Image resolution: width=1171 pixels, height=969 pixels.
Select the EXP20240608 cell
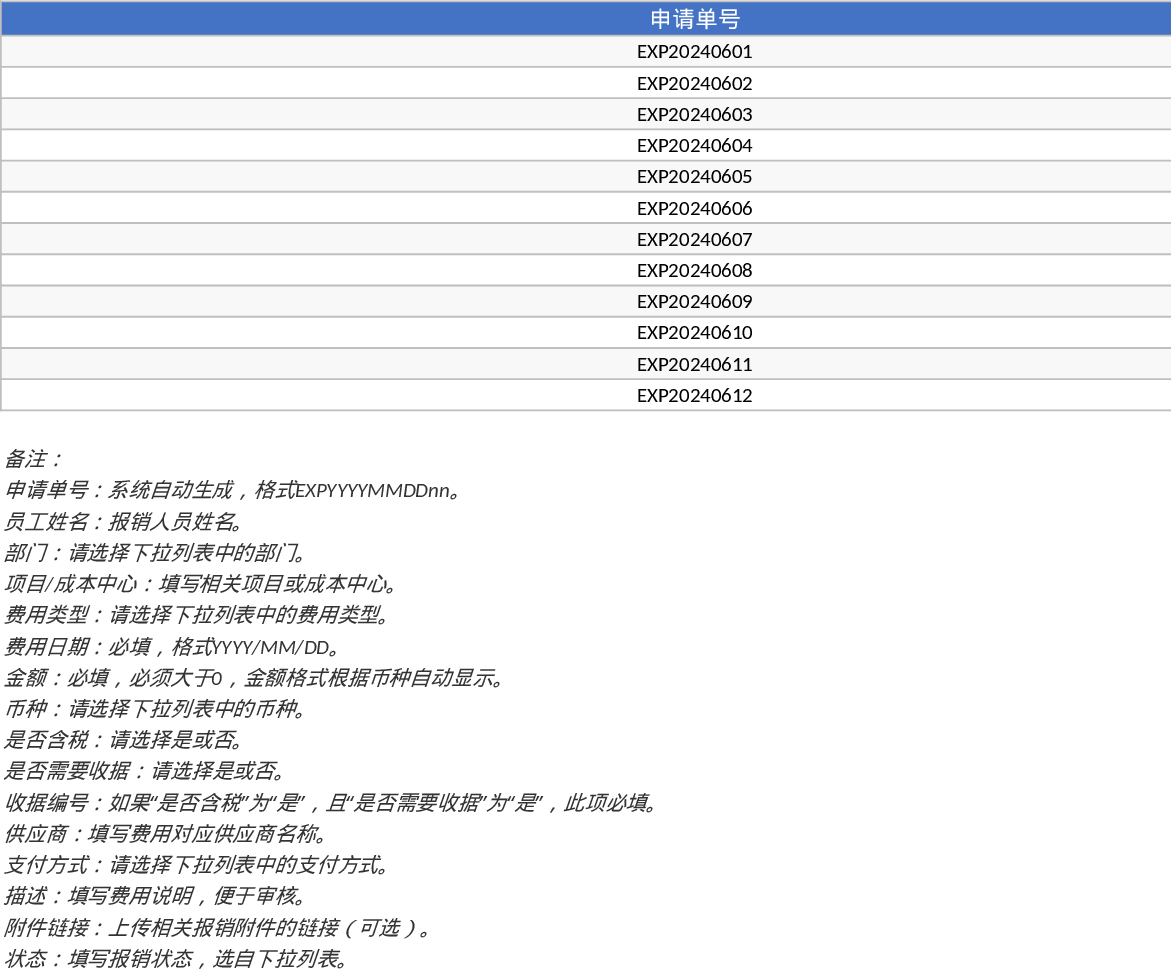pyautogui.click(x=694, y=270)
